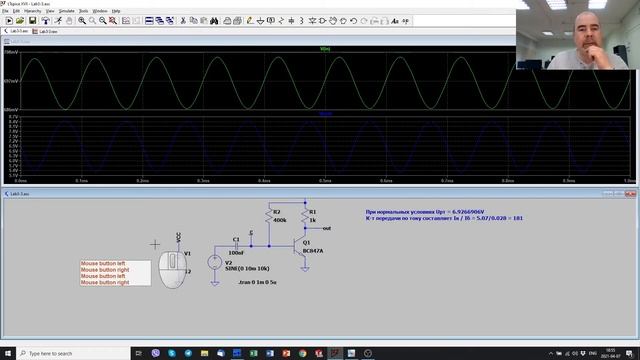
Task: Click the SINE(0 10m 10k) source value
Action: click(247, 269)
